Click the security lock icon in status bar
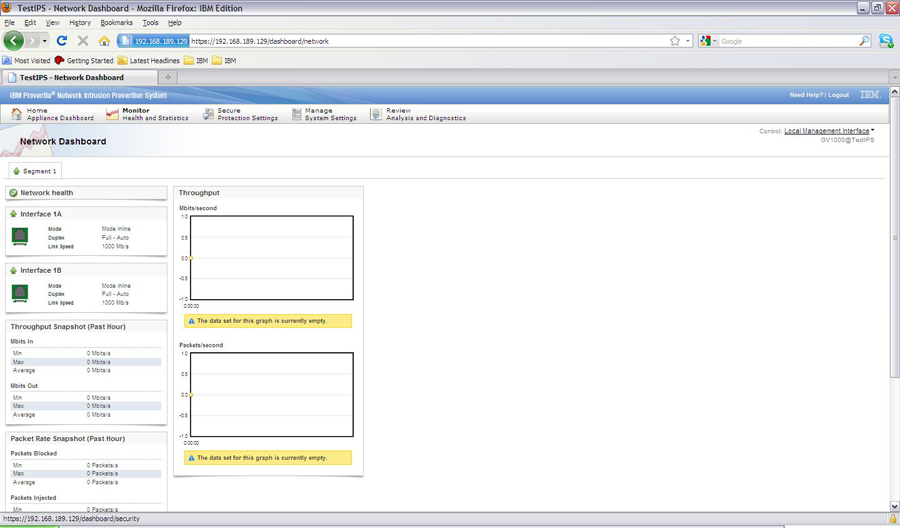 tap(893, 519)
